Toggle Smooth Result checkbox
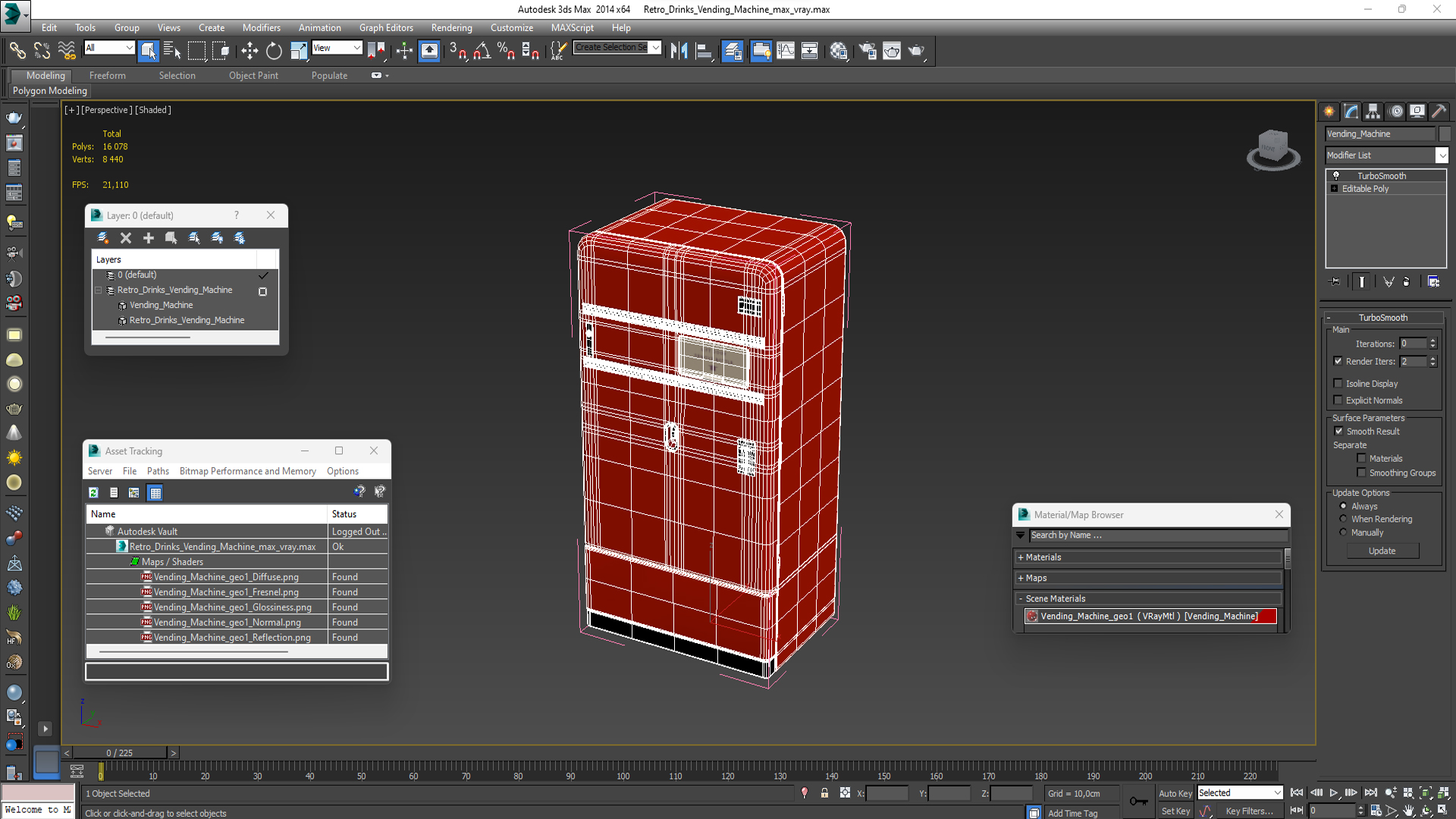This screenshot has height=819, width=1456. [1339, 431]
